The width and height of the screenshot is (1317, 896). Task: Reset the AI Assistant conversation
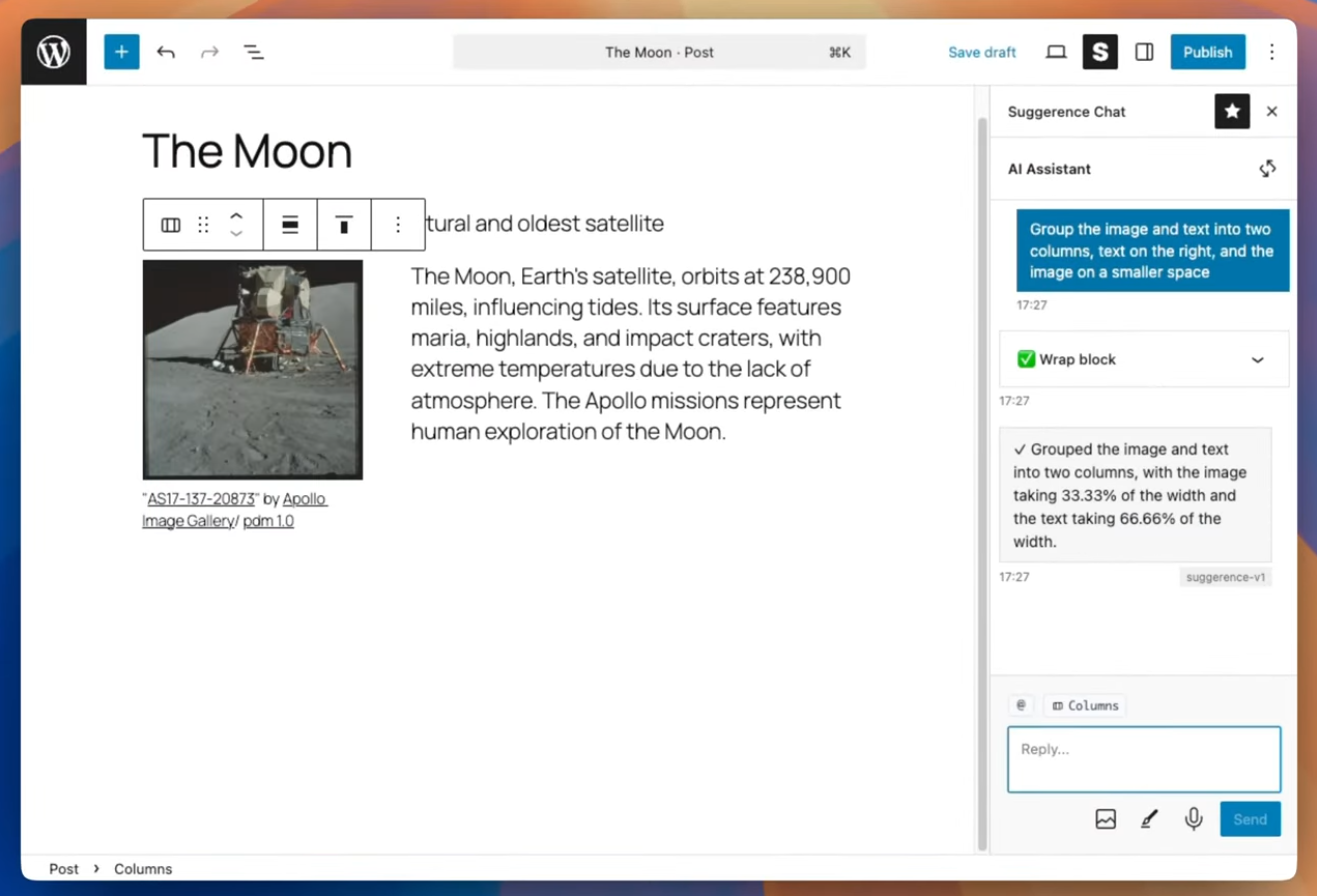pos(1267,169)
